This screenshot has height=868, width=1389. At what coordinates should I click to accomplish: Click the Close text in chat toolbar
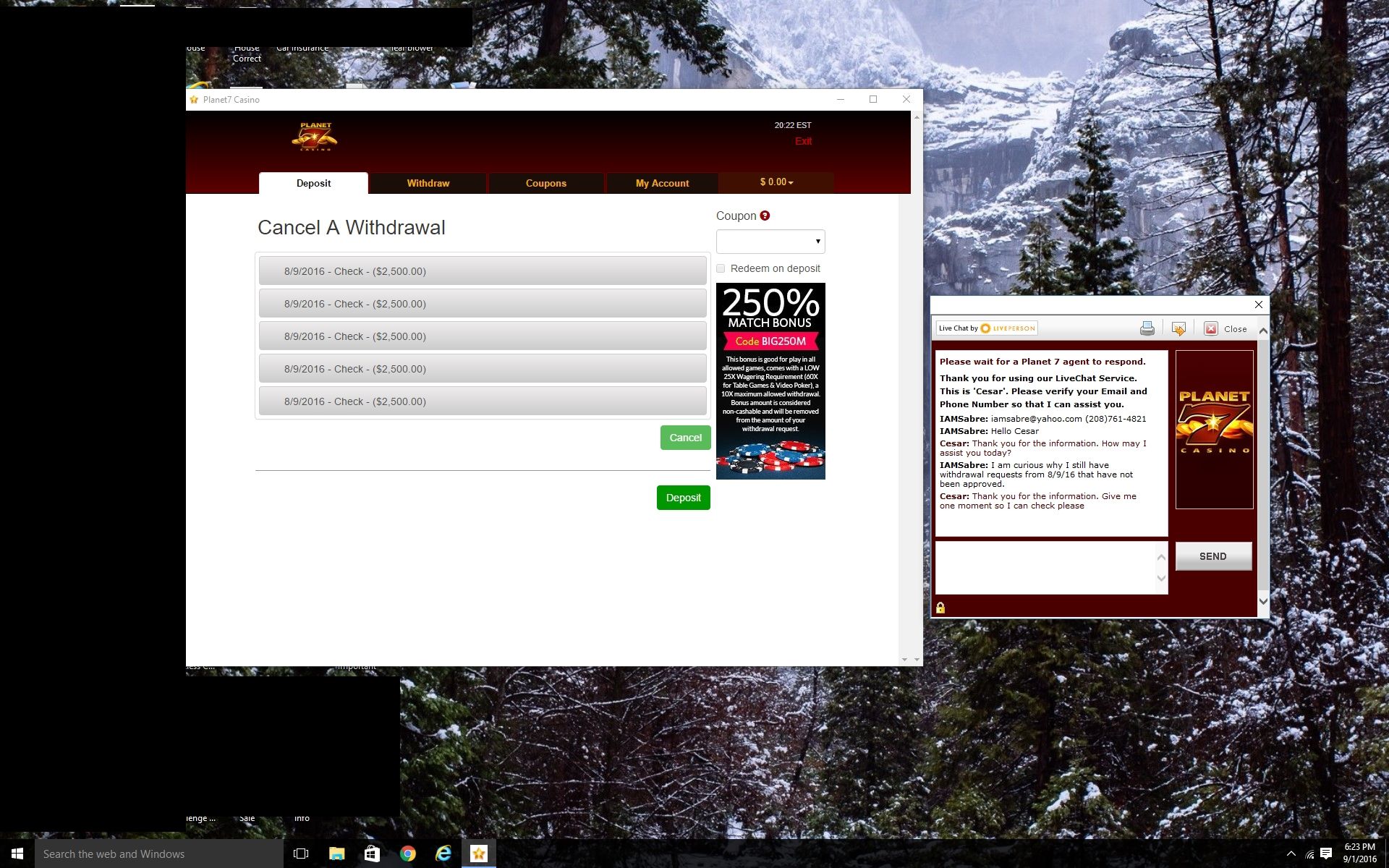click(x=1236, y=329)
